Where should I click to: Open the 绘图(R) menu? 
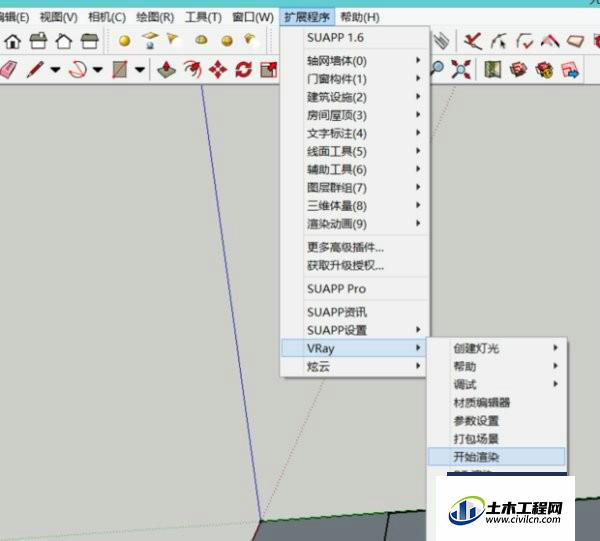[x=155, y=17]
